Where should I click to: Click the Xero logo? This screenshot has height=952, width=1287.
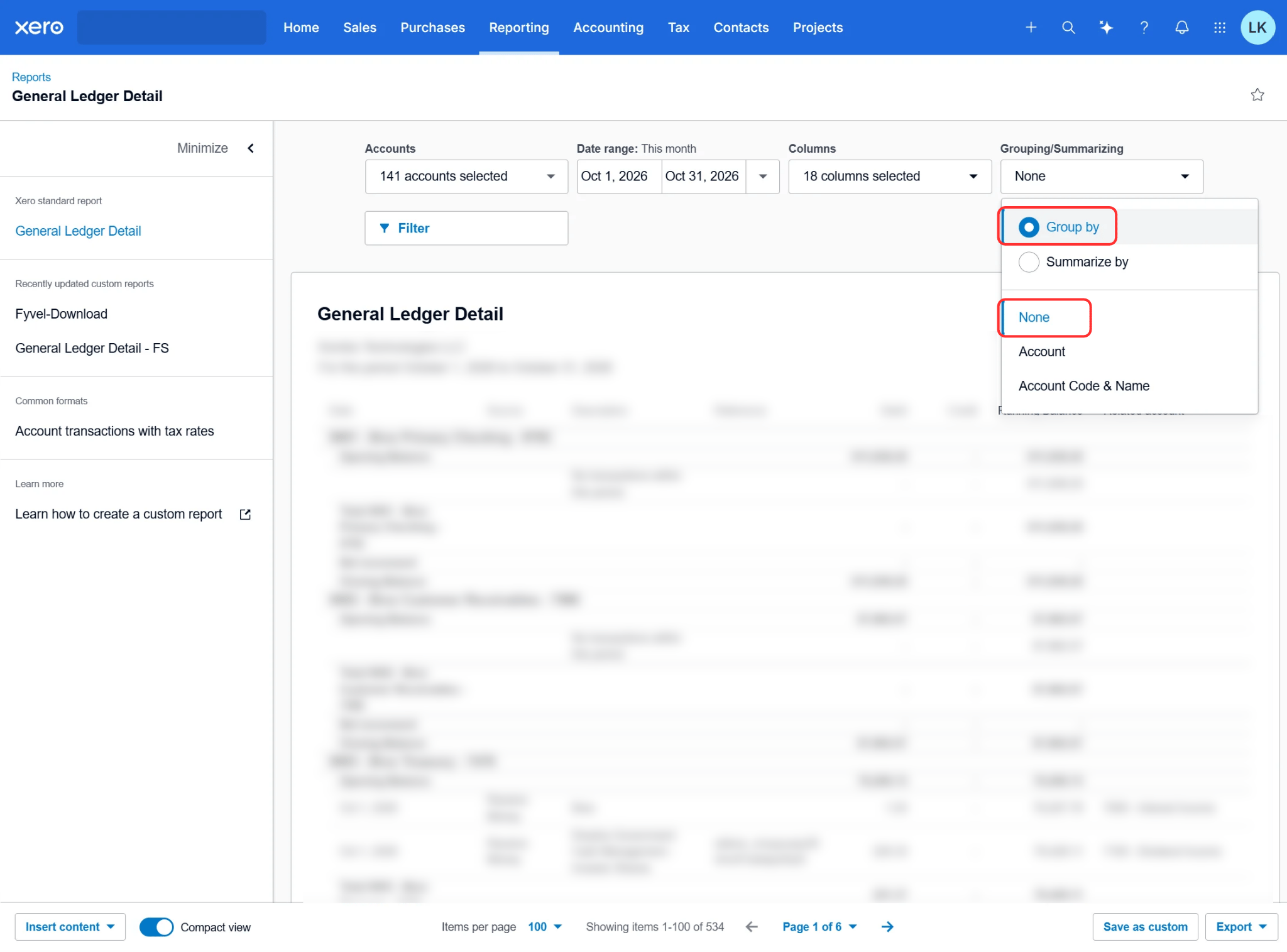[39, 28]
